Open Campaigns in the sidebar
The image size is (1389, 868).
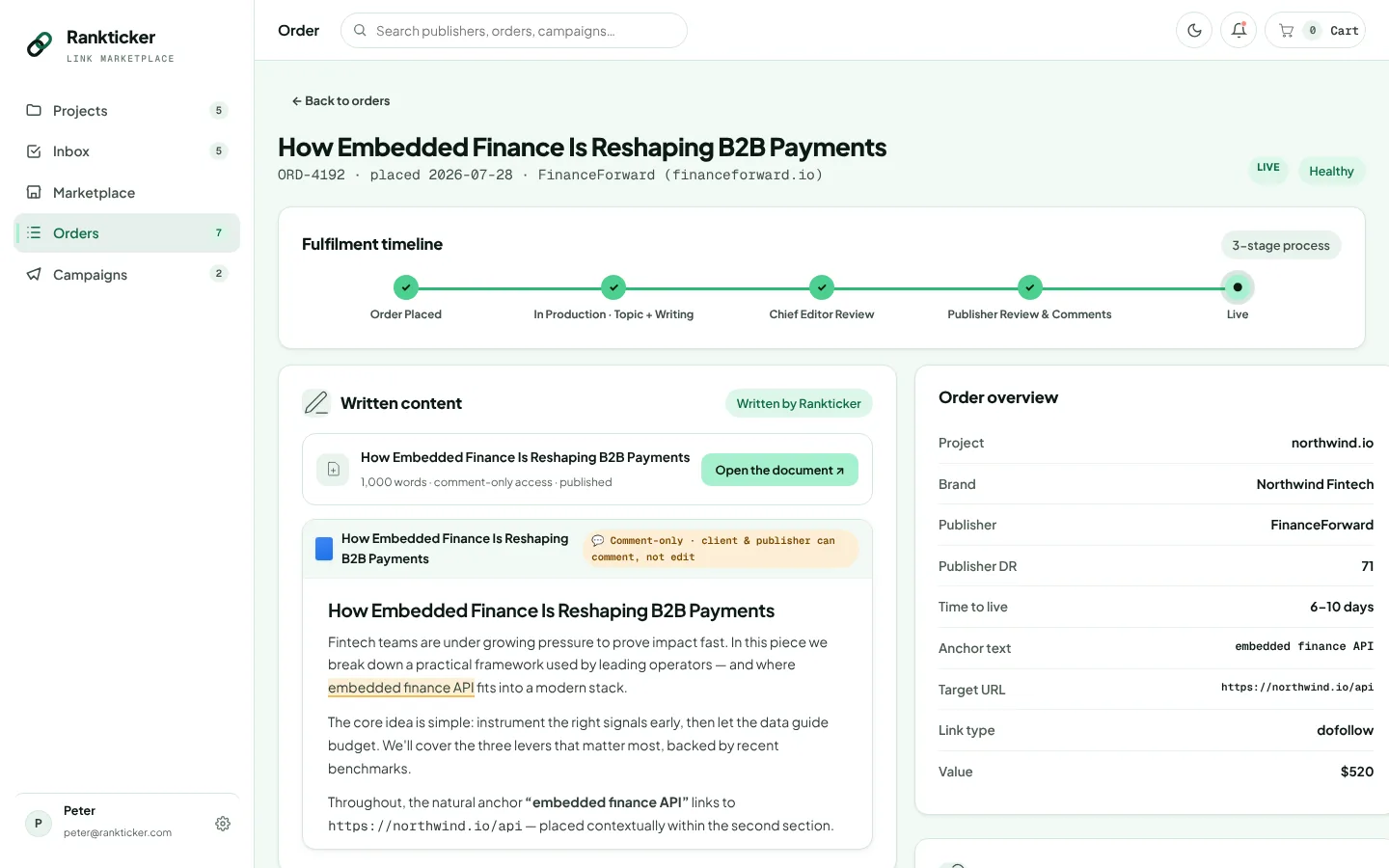(126, 275)
